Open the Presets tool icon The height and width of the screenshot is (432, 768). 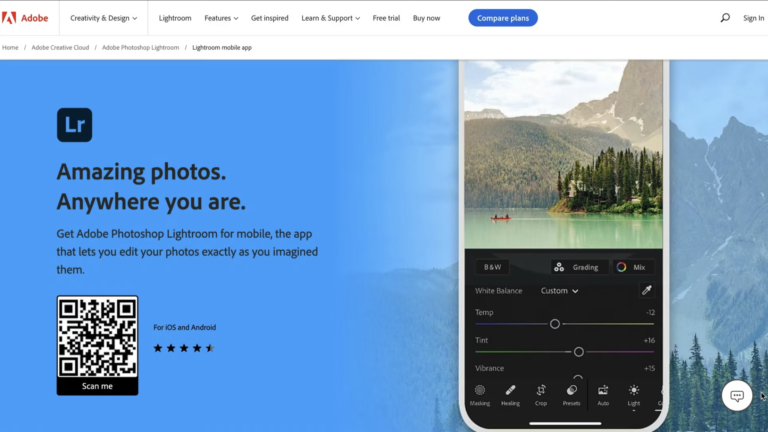572,390
